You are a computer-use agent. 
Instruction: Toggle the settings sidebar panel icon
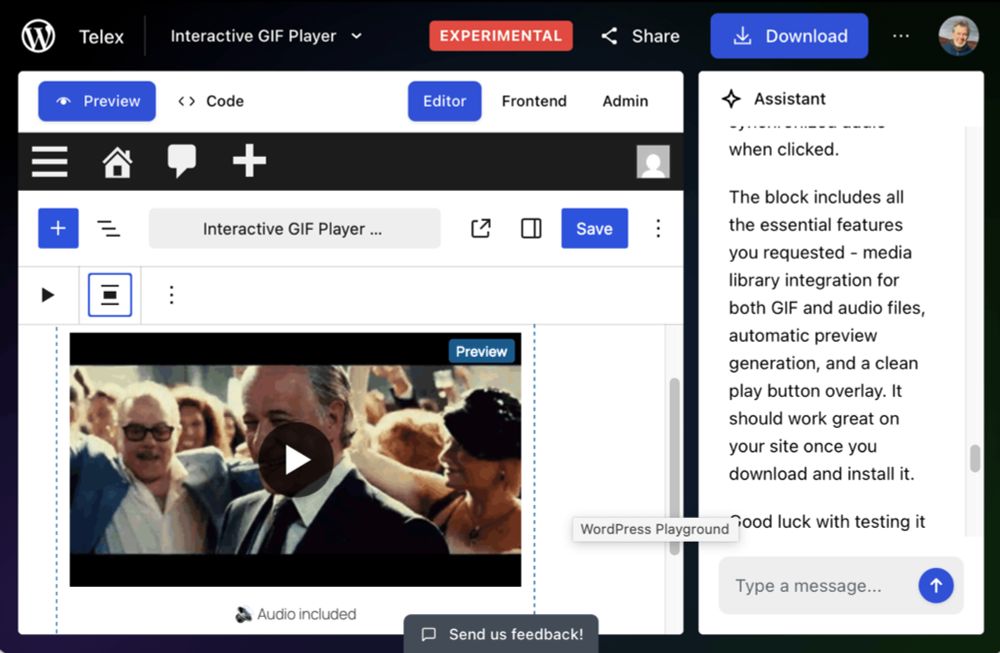[531, 228]
